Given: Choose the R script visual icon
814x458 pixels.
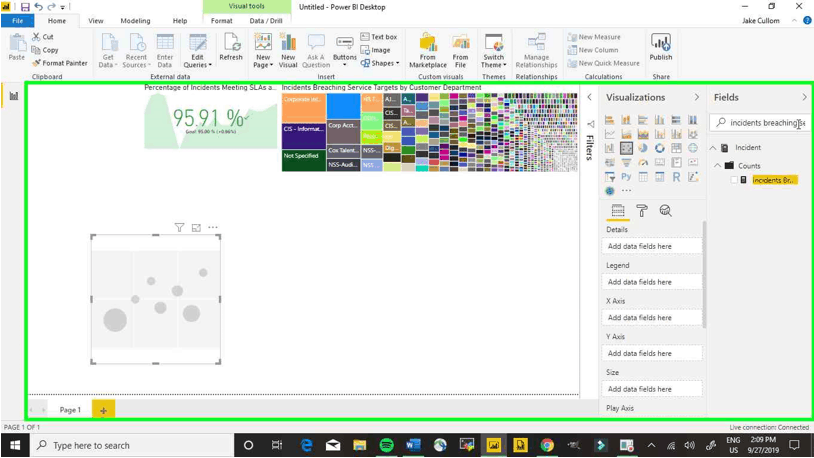Looking at the screenshot, I should tap(676, 177).
